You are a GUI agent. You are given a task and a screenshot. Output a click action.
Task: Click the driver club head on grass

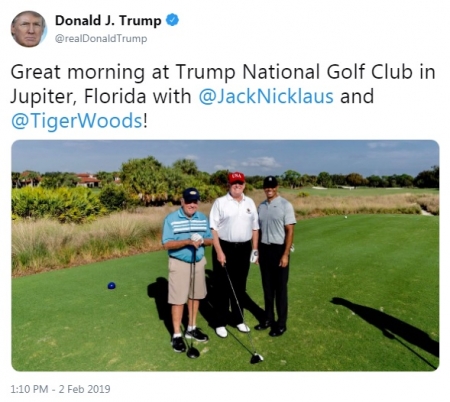coord(256,358)
